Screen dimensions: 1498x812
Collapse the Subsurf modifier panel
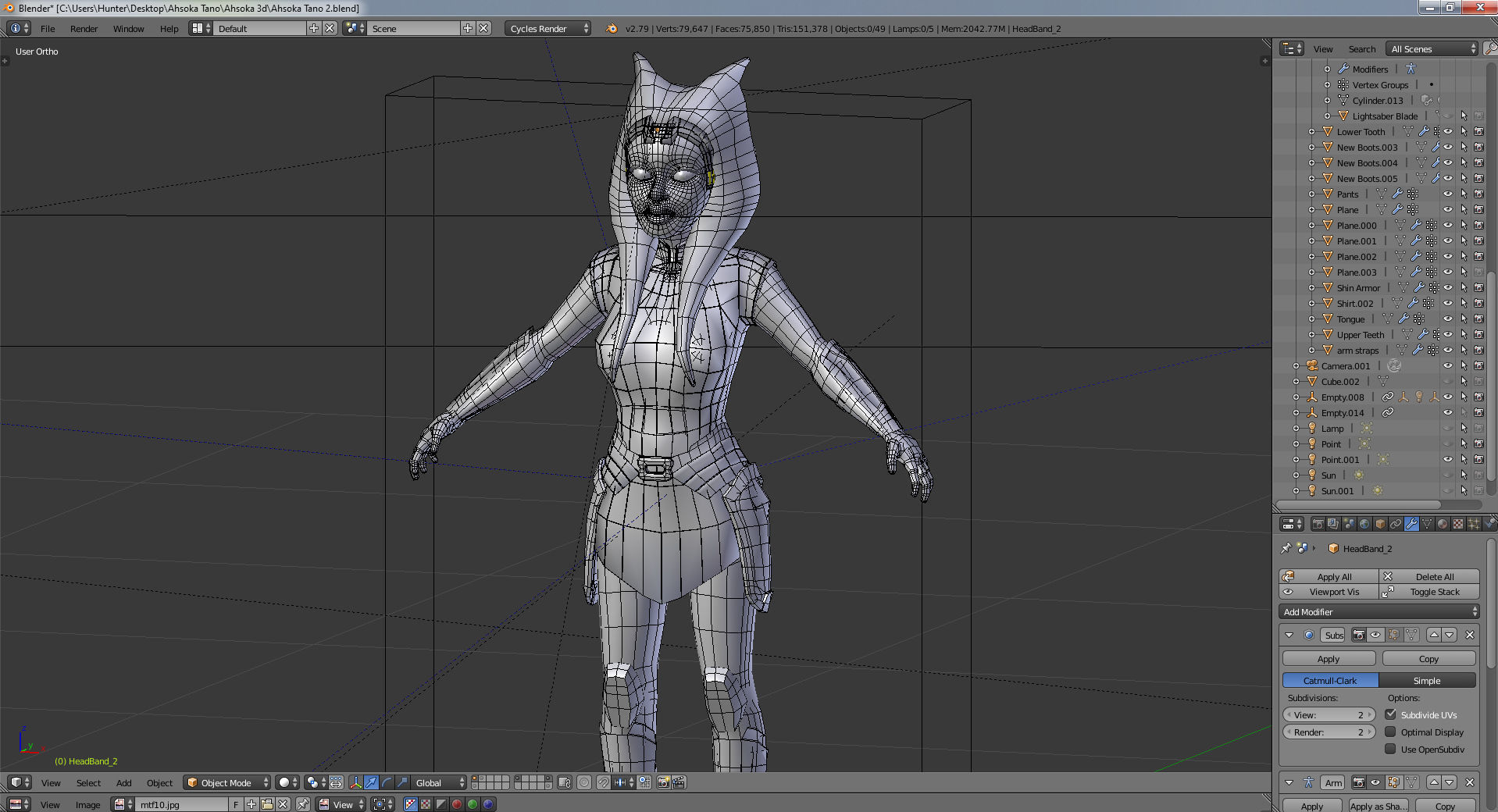(1289, 635)
